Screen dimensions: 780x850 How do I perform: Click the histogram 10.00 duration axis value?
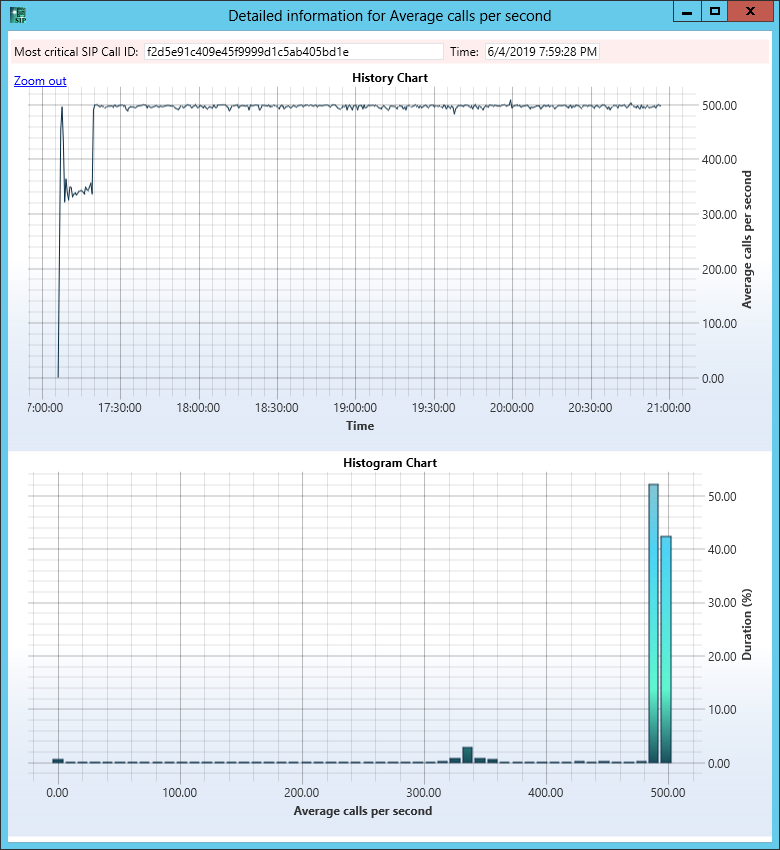click(722, 710)
